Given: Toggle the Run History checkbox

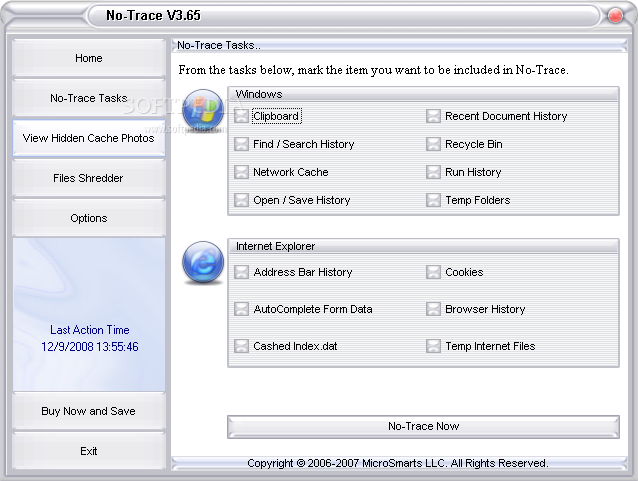Looking at the screenshot, I should 433,172.
